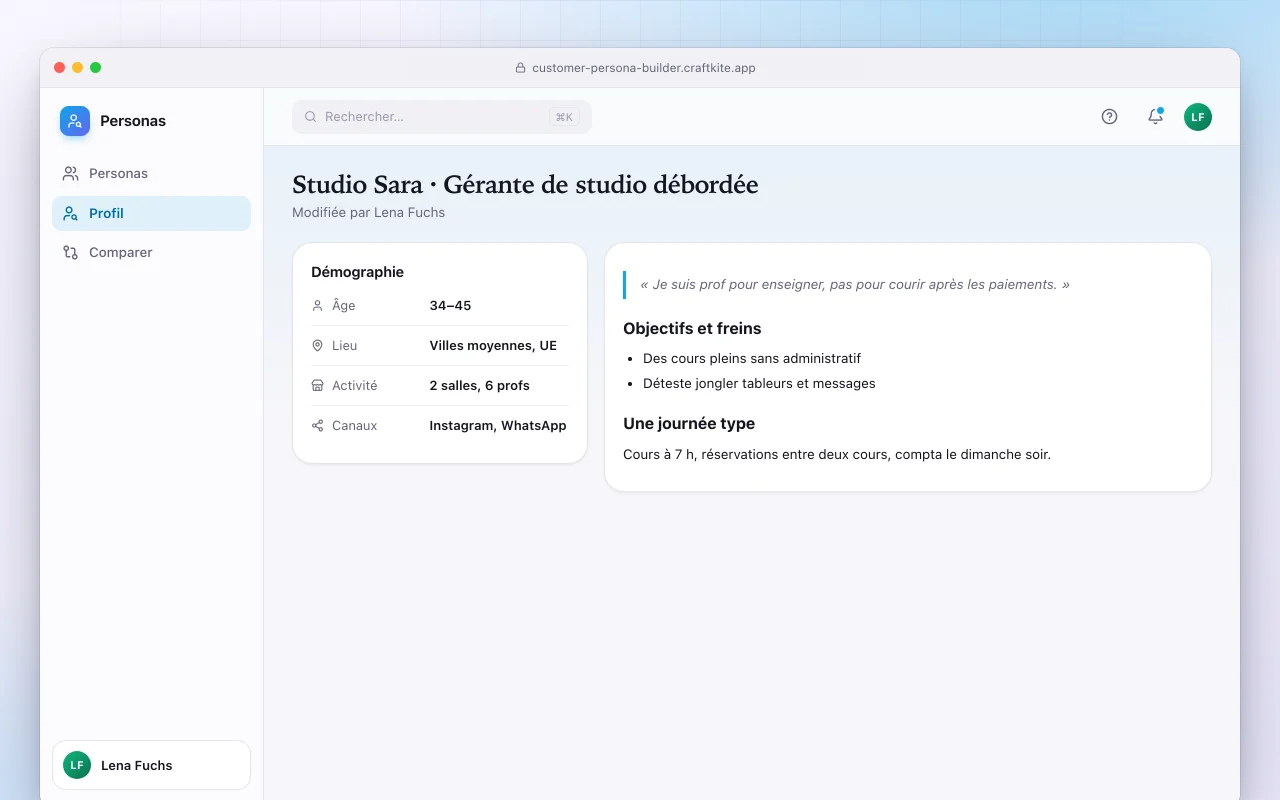
Task: Click the Démographie card heading
Action: coord(357,272)
